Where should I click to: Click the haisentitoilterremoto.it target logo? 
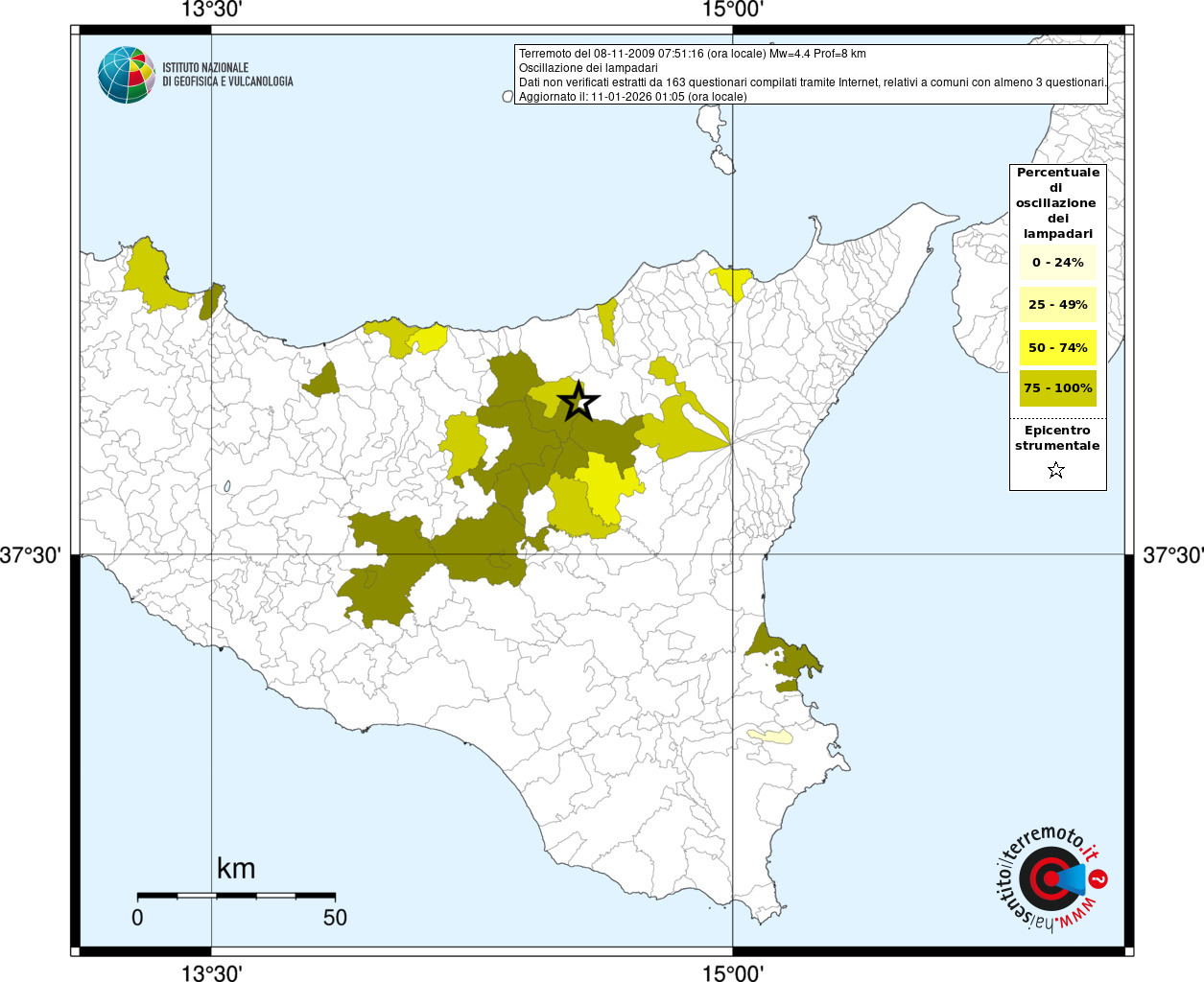[1051, 878]
